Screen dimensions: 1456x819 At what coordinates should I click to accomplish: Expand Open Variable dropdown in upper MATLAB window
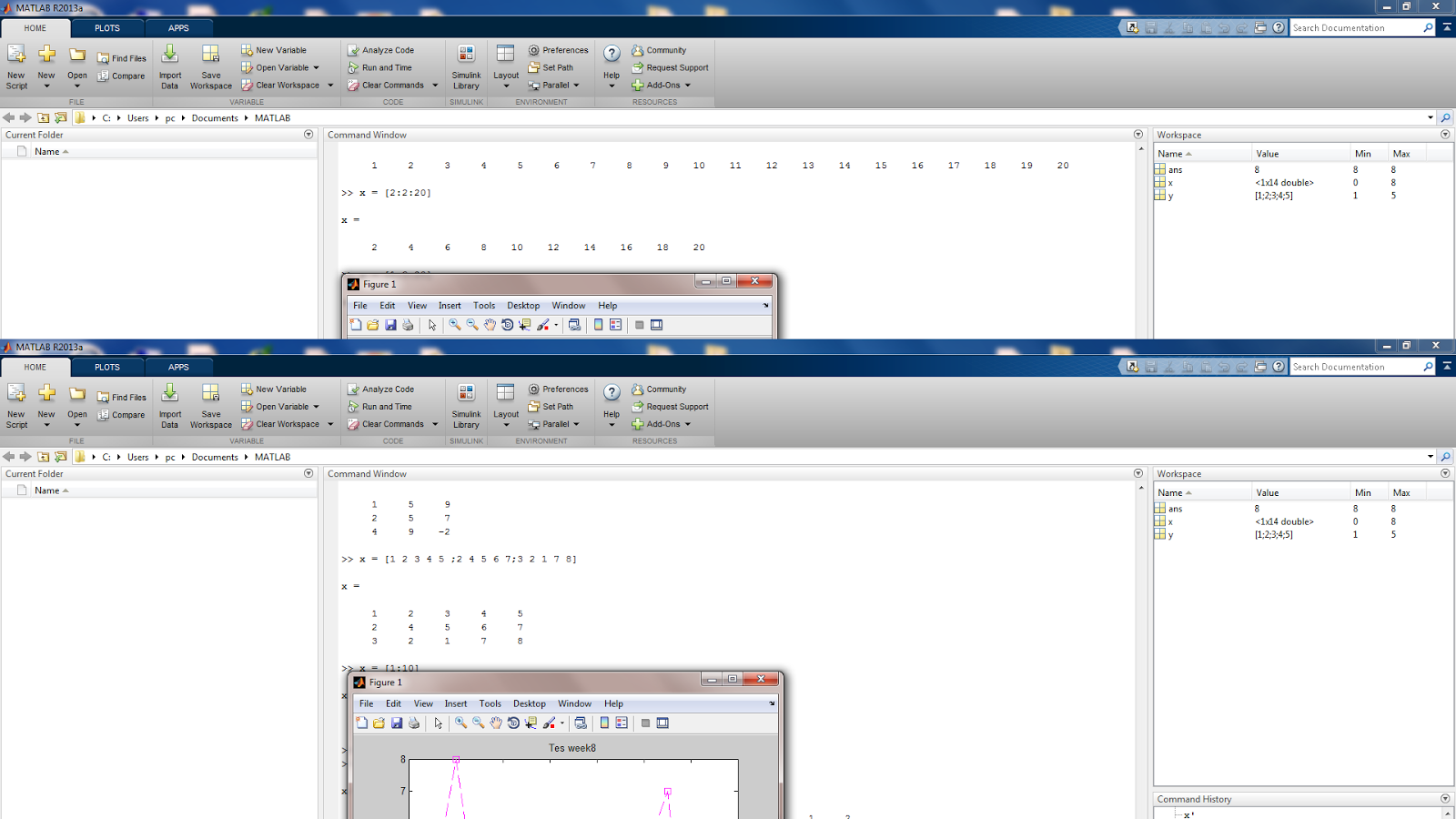tap(317, 67)
